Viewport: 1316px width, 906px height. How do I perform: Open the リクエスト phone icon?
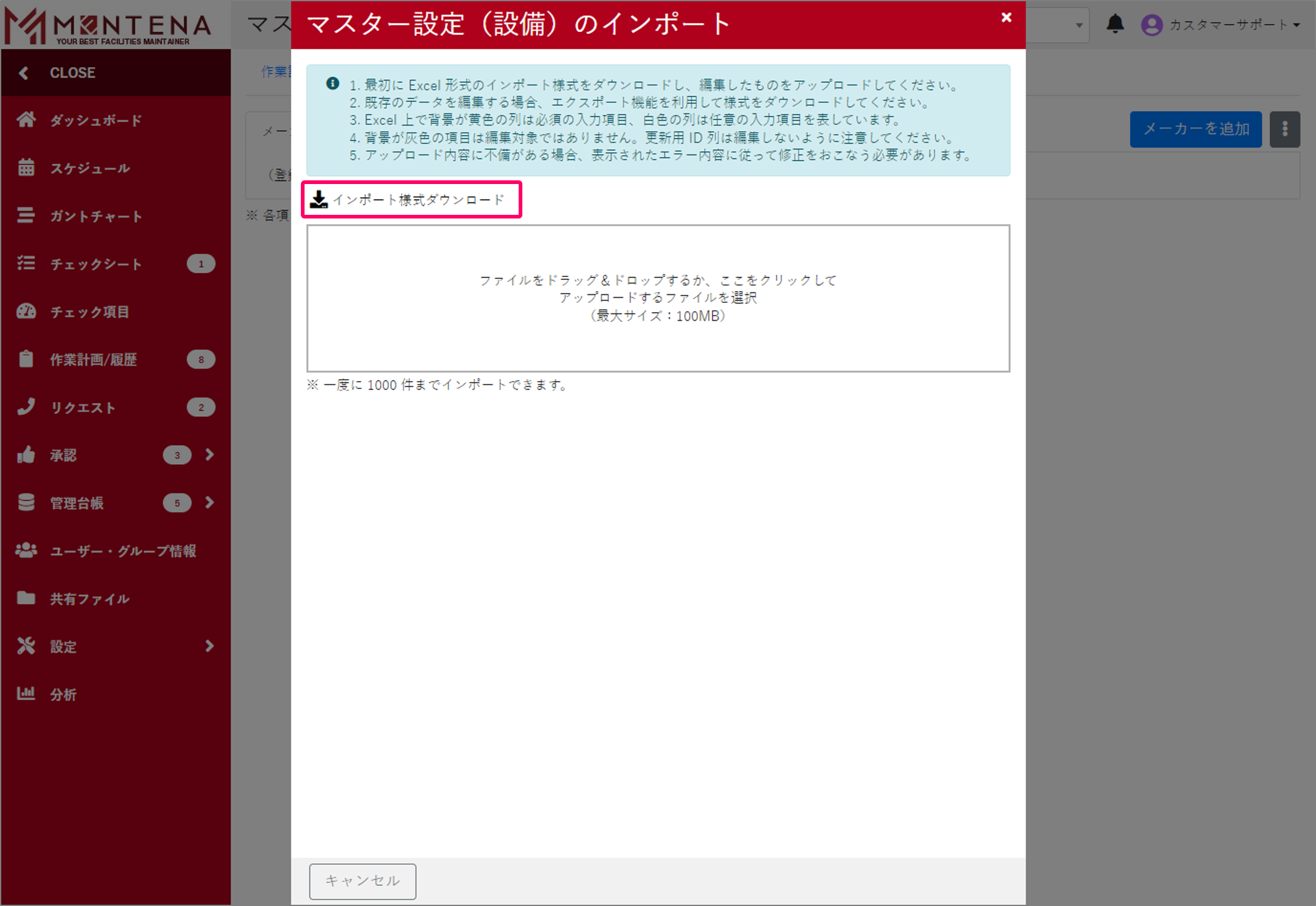click(26, 407)
